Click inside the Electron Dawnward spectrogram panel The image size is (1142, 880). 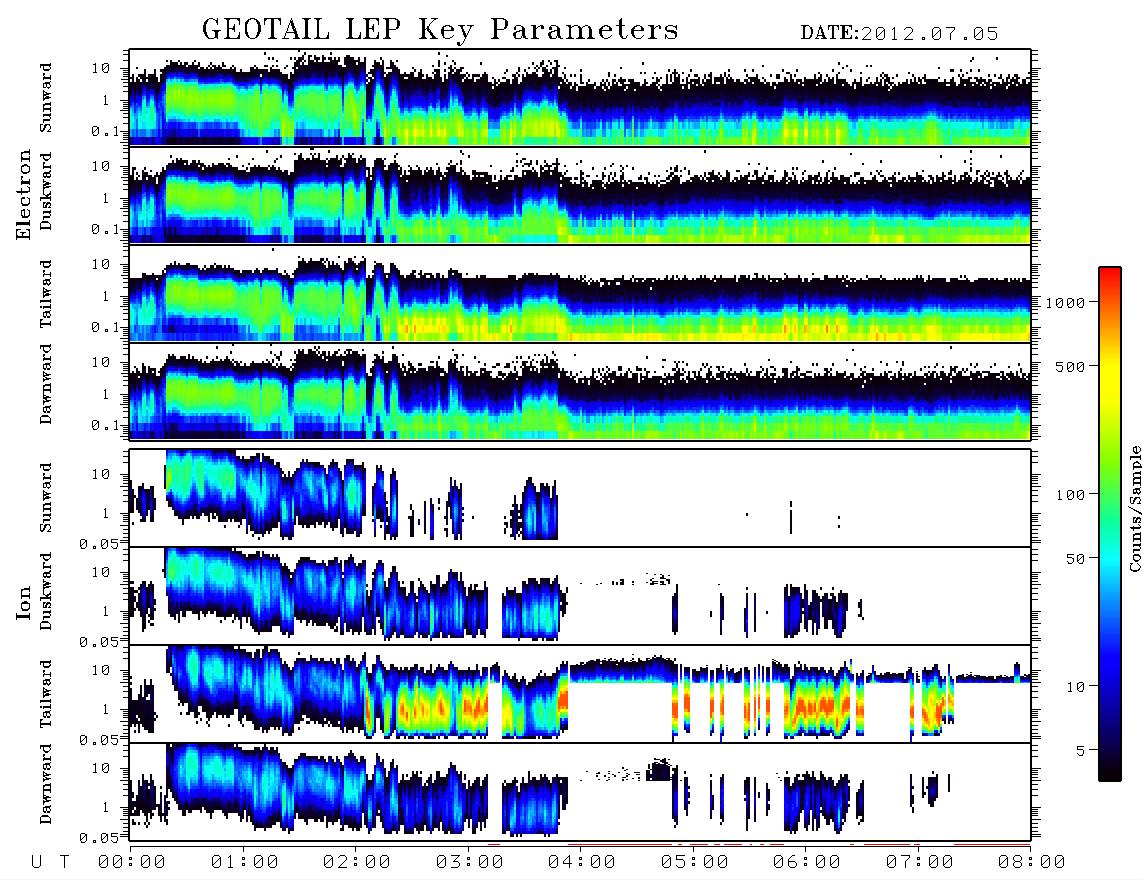coord(580,391)
